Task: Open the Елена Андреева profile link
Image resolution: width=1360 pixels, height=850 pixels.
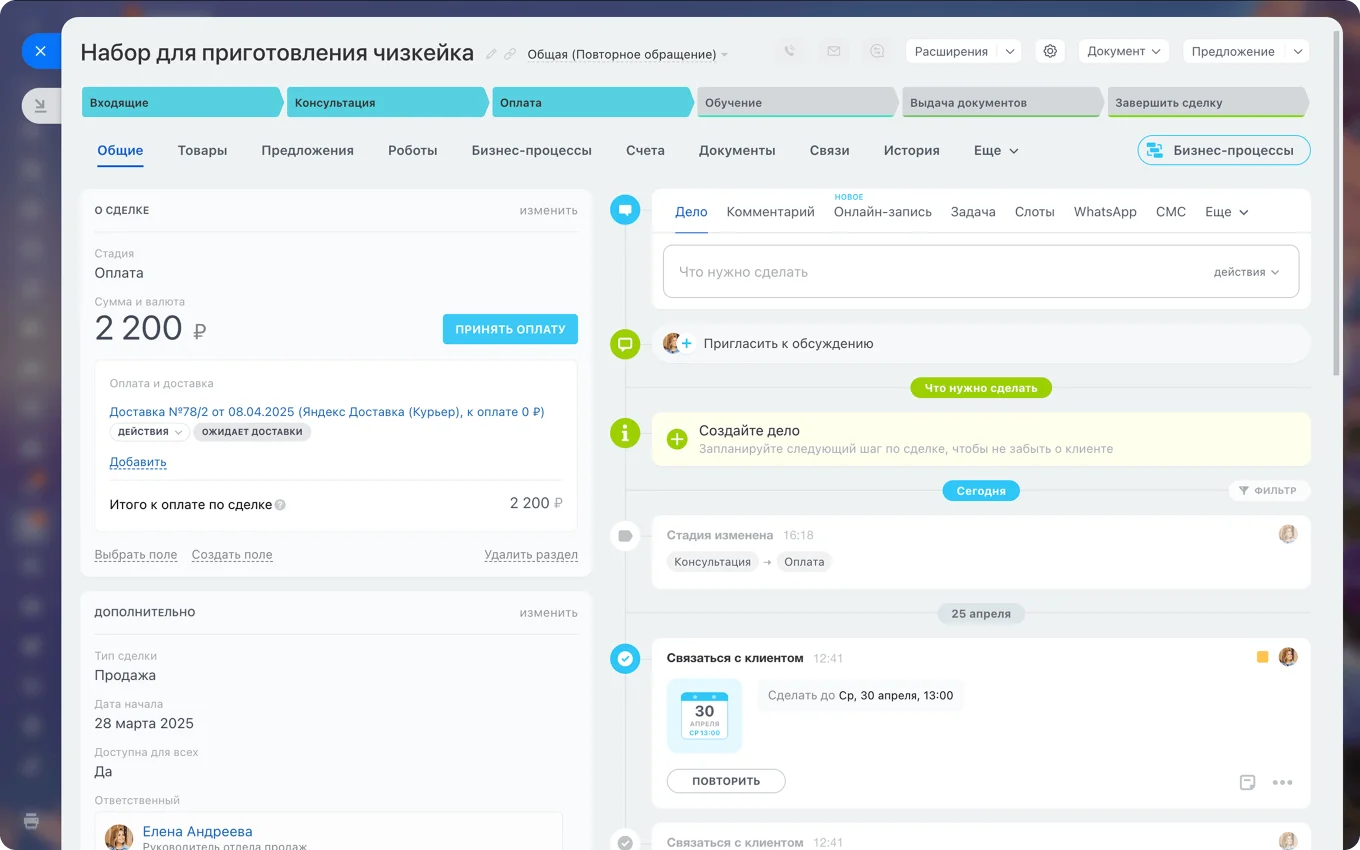Action: click(x=197, y=831)
